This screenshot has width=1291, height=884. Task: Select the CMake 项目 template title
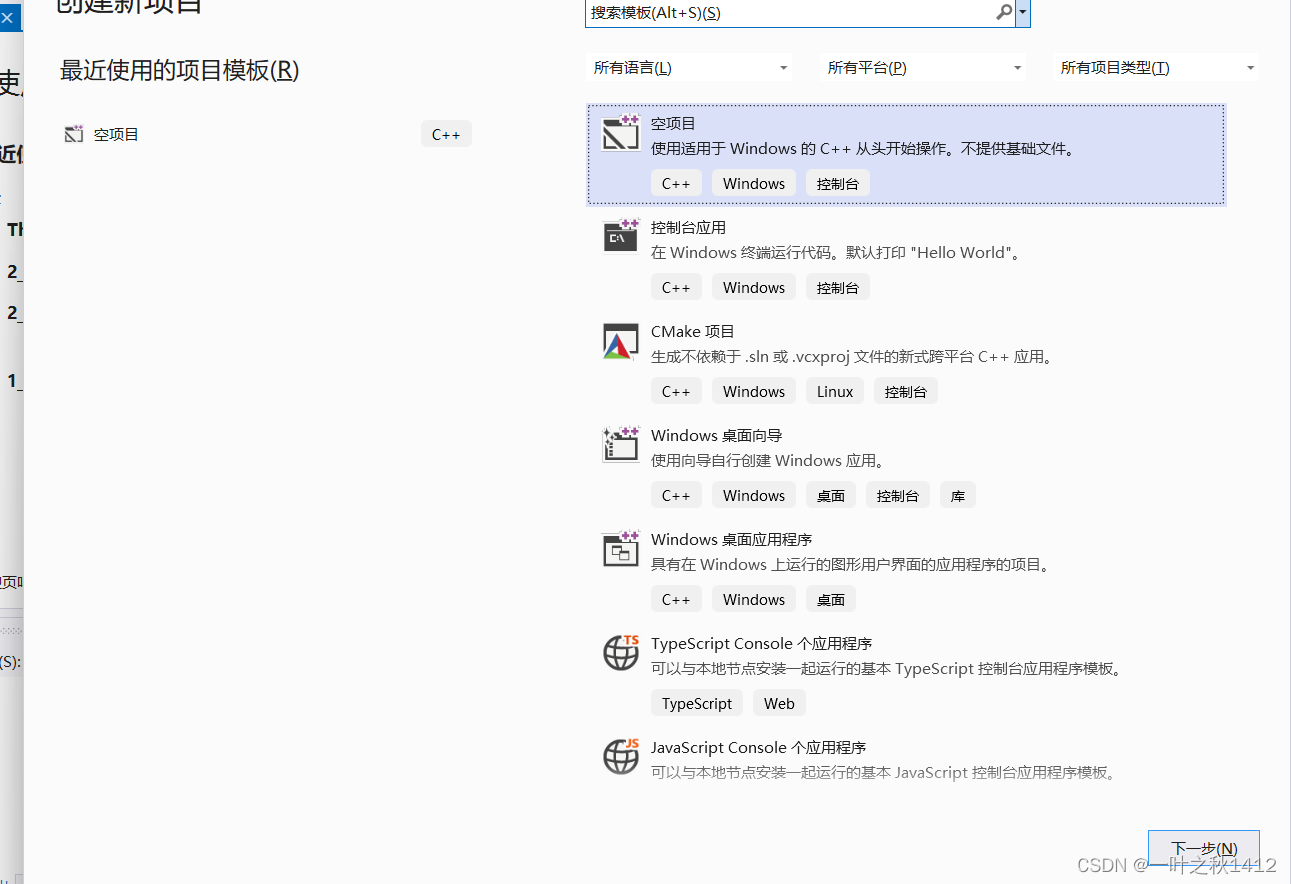click(x=692, y=332)
